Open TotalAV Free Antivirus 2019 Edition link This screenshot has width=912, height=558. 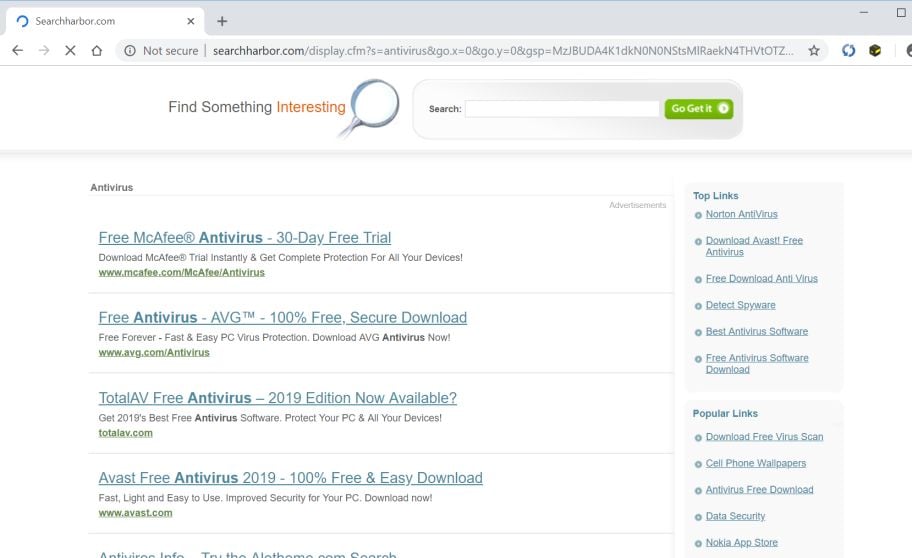tap(277, 398)
